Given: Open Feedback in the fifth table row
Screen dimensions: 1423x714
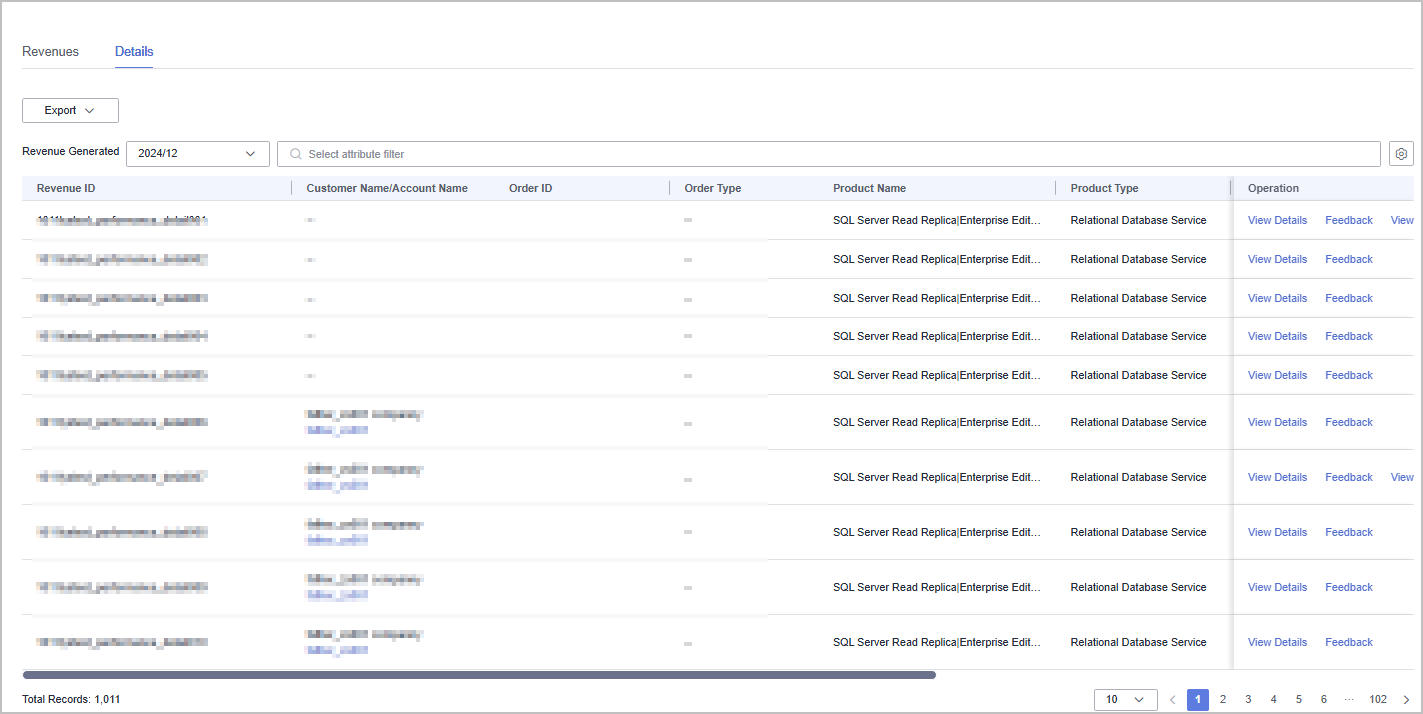Looking at the screenshot, I should coord(1349,375).
